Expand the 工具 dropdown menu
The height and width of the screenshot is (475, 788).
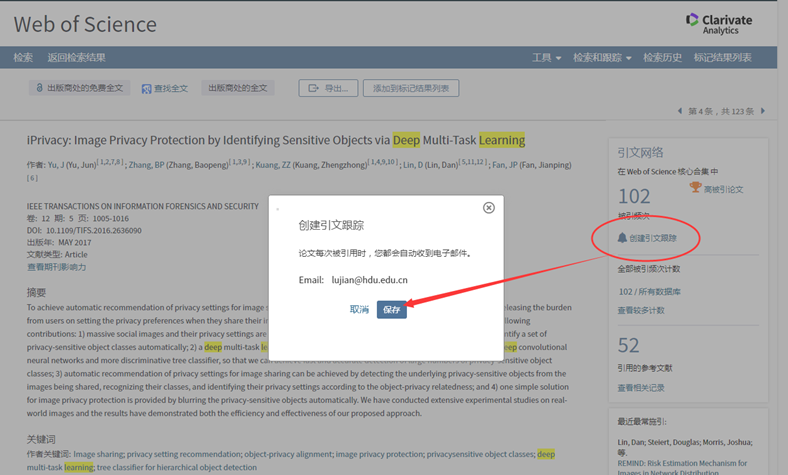point(547,58)
